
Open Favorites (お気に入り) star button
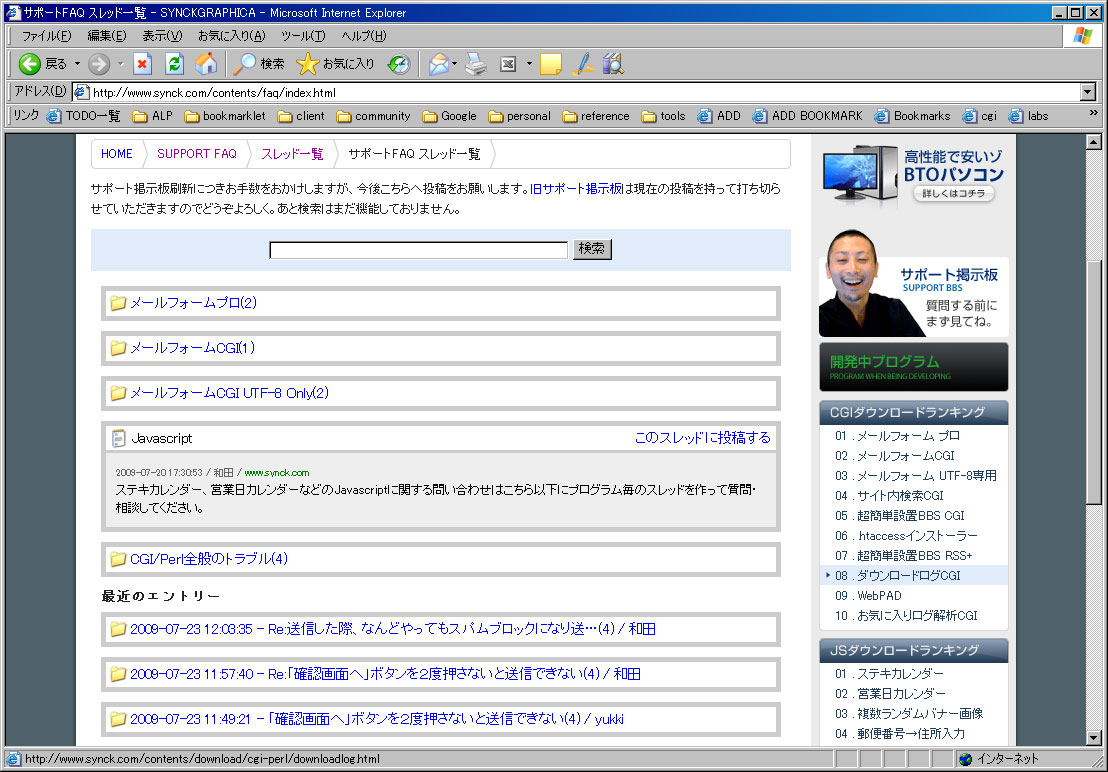[336, 64]
